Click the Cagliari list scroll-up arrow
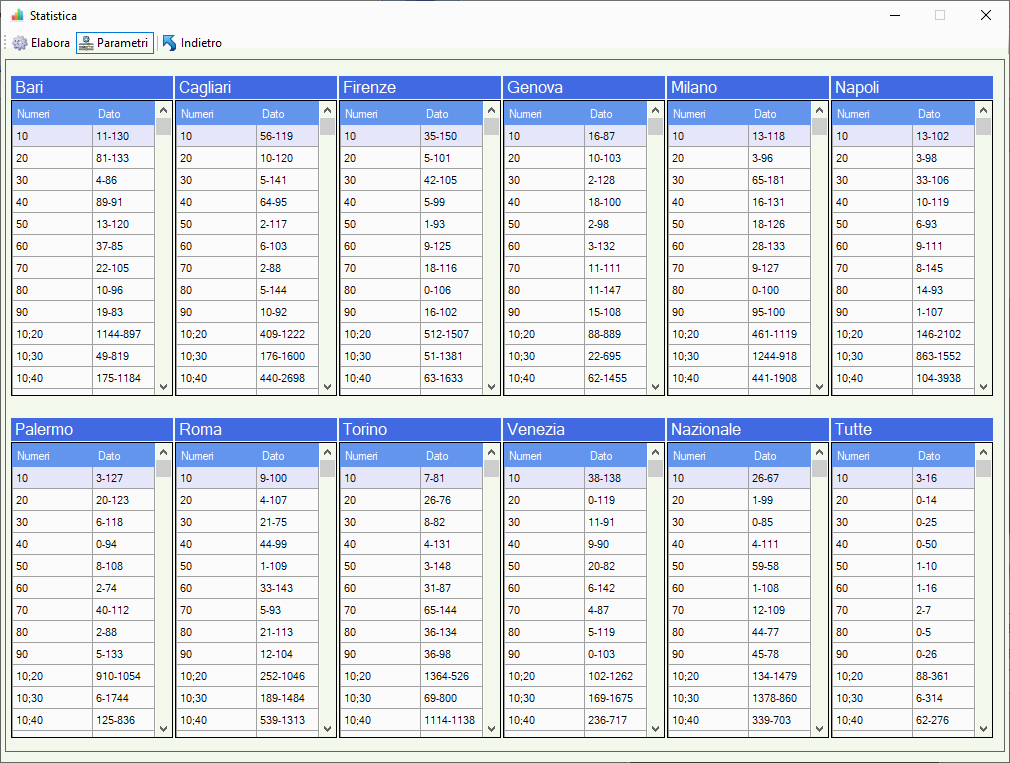The width and height of the screenshot is (1010, 763). tap(327, 110)
